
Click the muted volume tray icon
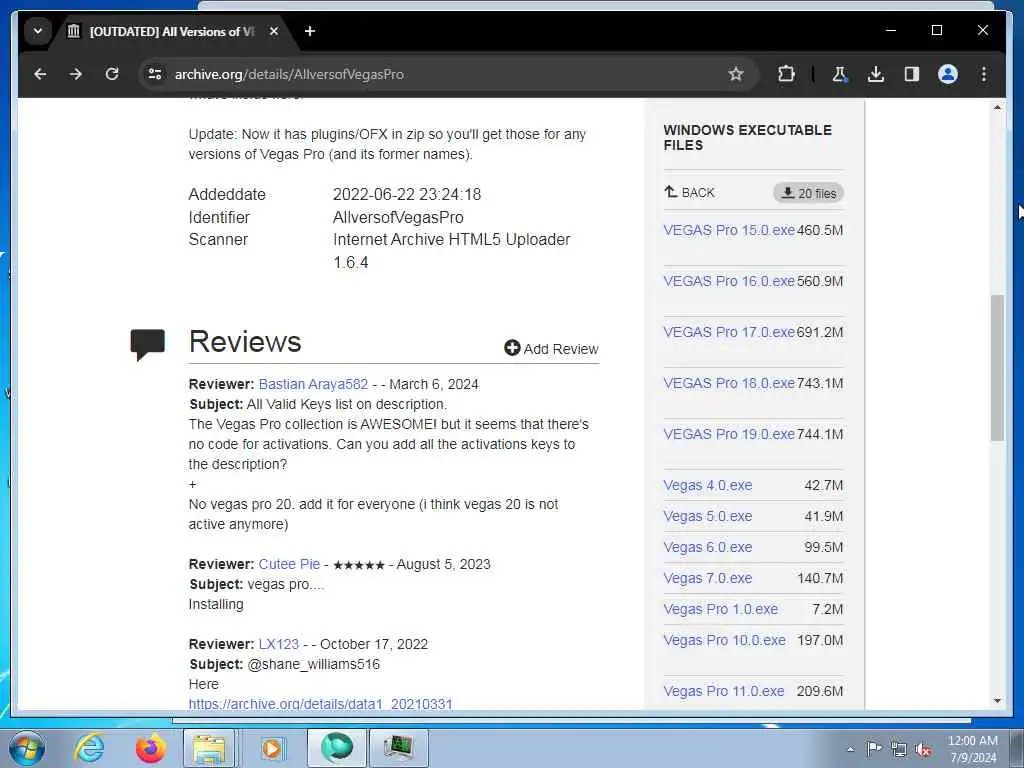[923, 749]
